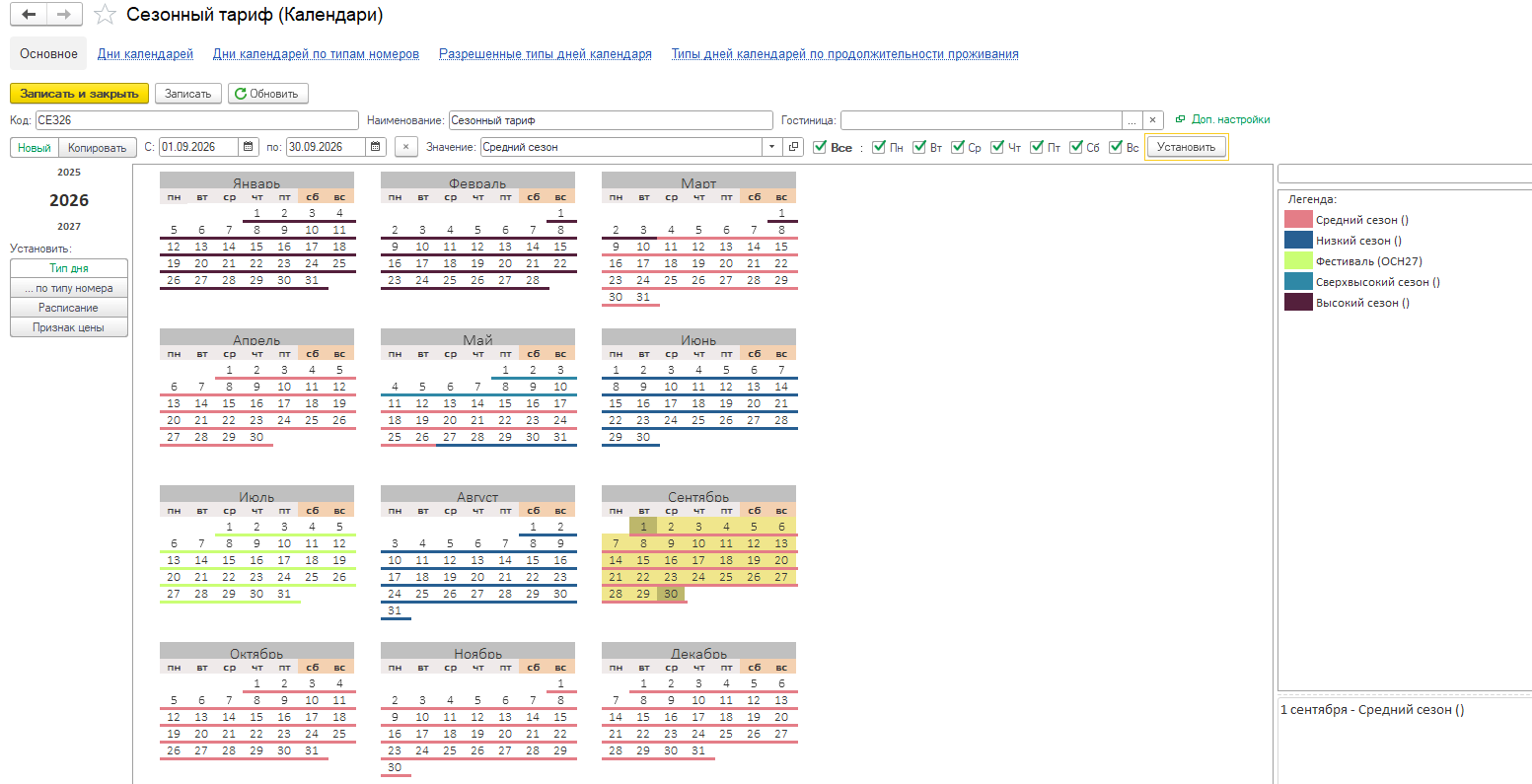This screenshot has width=1532, height=784.
Task: Click the forward navigation arrow
Action: click(x=64, y=15)
